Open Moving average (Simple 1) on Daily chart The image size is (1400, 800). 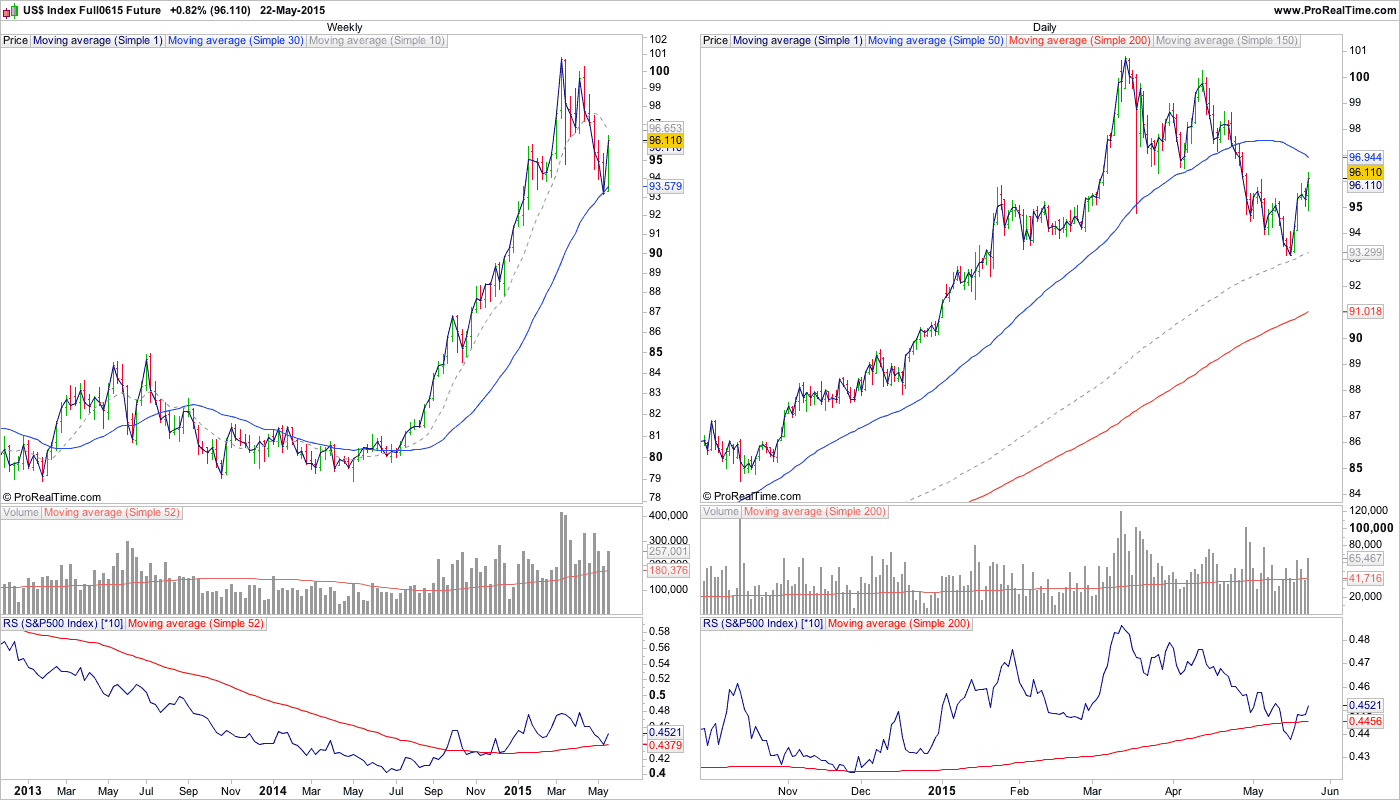pyautogui.click(x=798, y=41)
